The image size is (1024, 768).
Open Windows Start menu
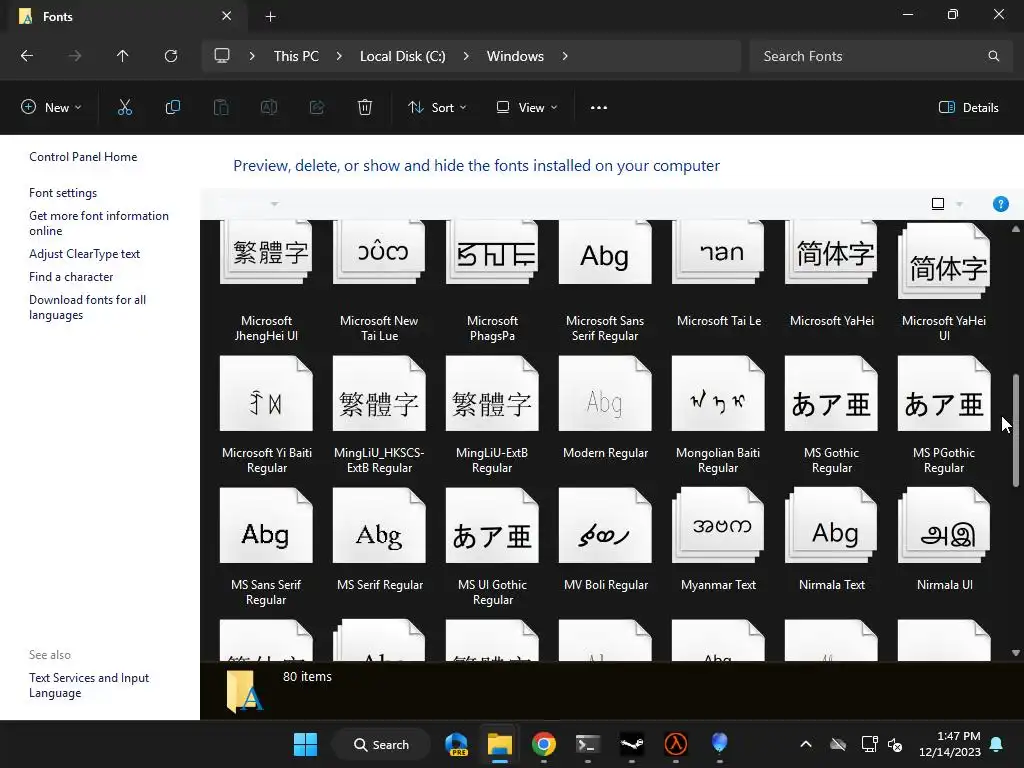[x=305, y=744]
